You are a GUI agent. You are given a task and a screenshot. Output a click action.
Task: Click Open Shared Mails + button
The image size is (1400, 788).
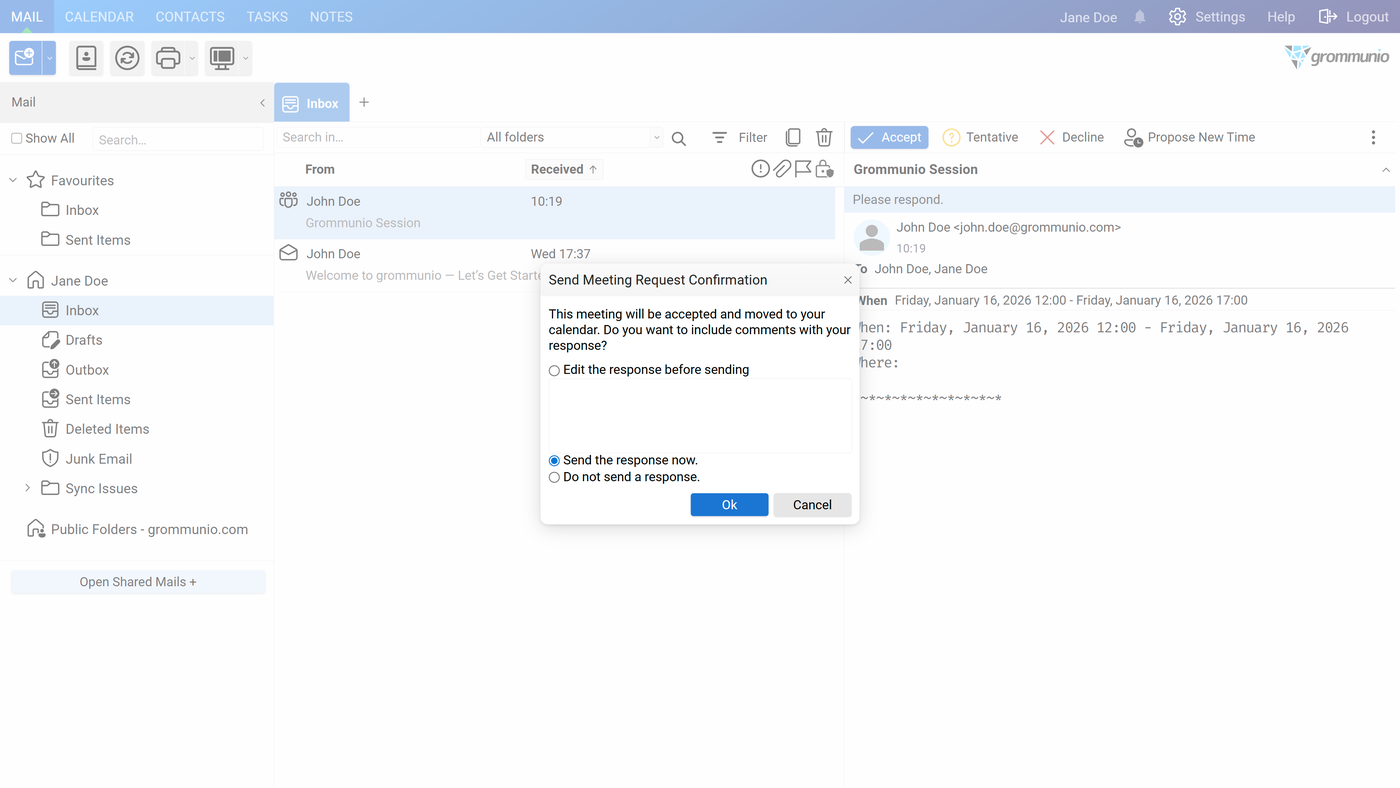tap(138, 582)
